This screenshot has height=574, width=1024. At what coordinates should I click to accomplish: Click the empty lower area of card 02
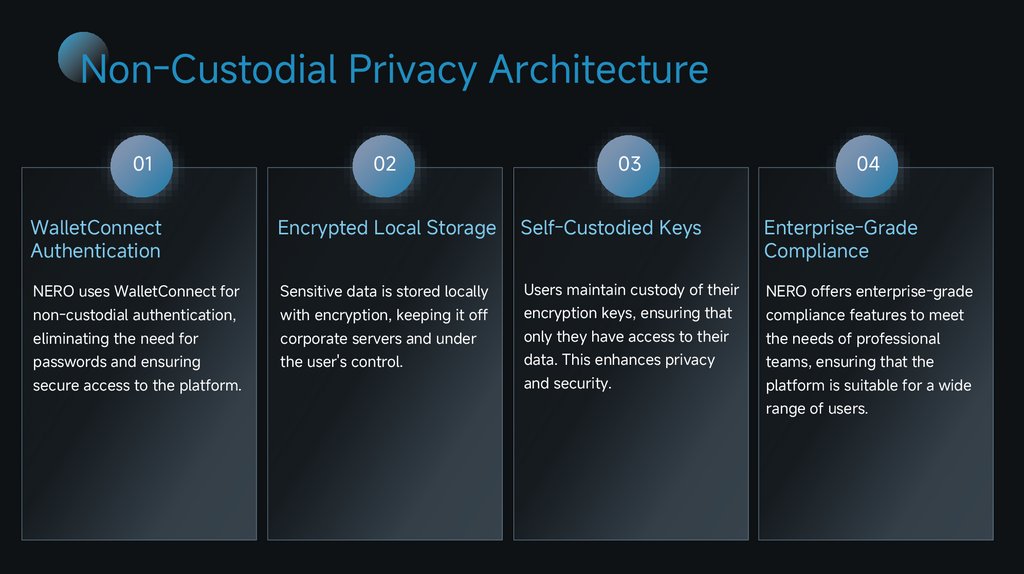click(384, 460)
